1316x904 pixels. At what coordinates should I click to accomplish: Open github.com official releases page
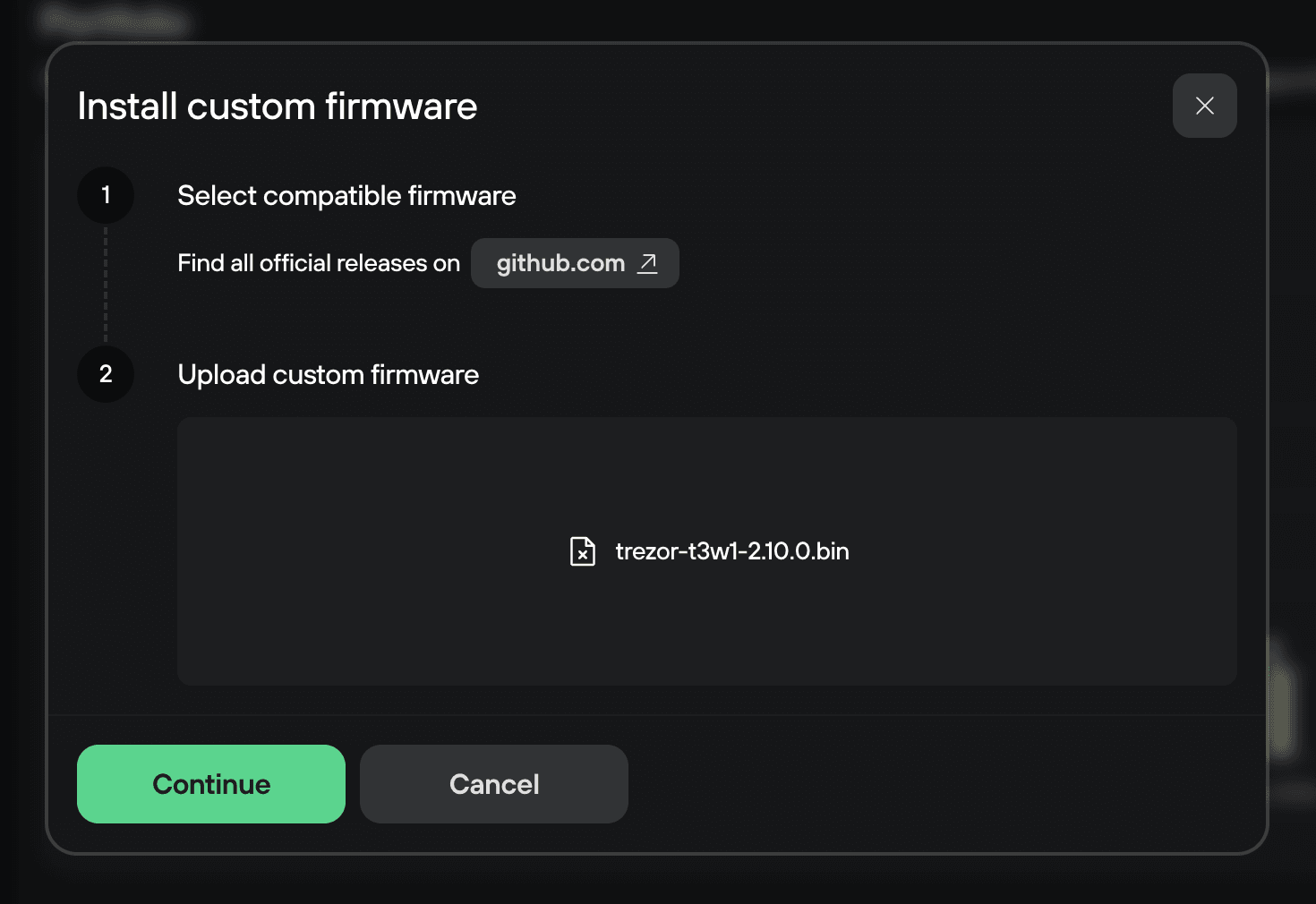click(575, 263)
